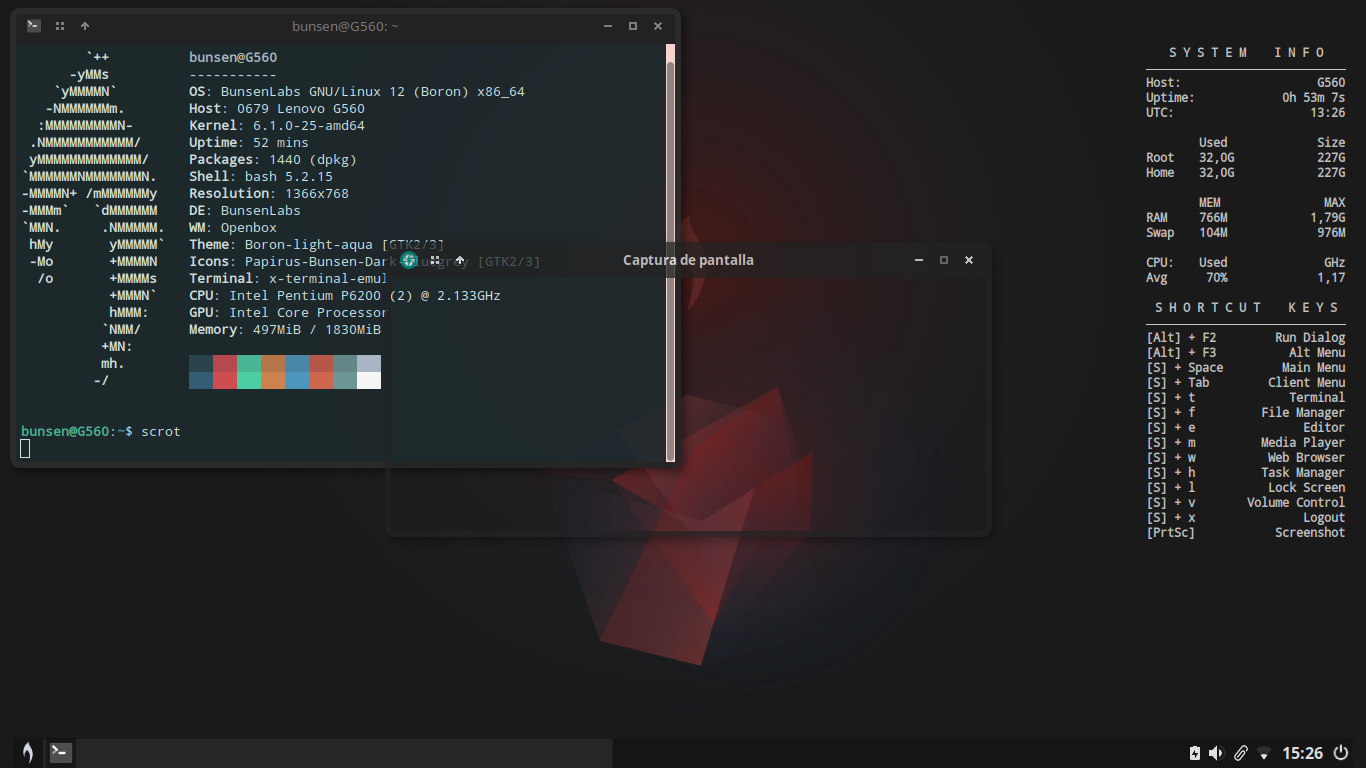Click the "Host: 0679 Lenovo G560" terminal line
1366x768 pixels.
(277, 109)
